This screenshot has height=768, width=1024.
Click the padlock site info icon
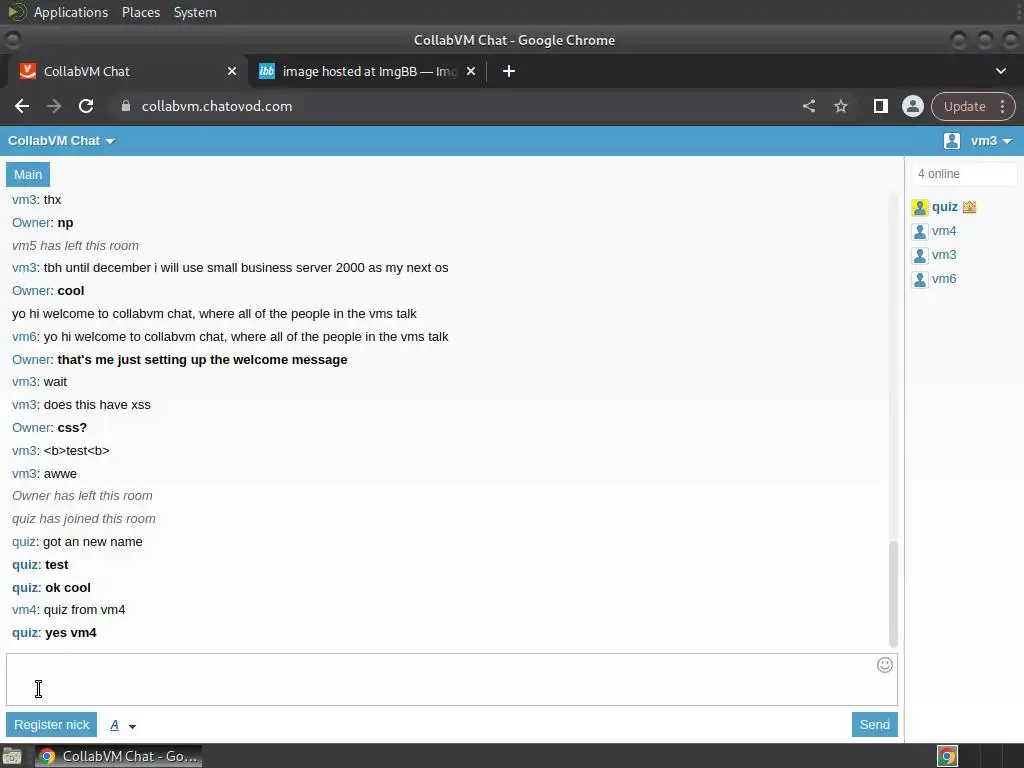point(125,106)
